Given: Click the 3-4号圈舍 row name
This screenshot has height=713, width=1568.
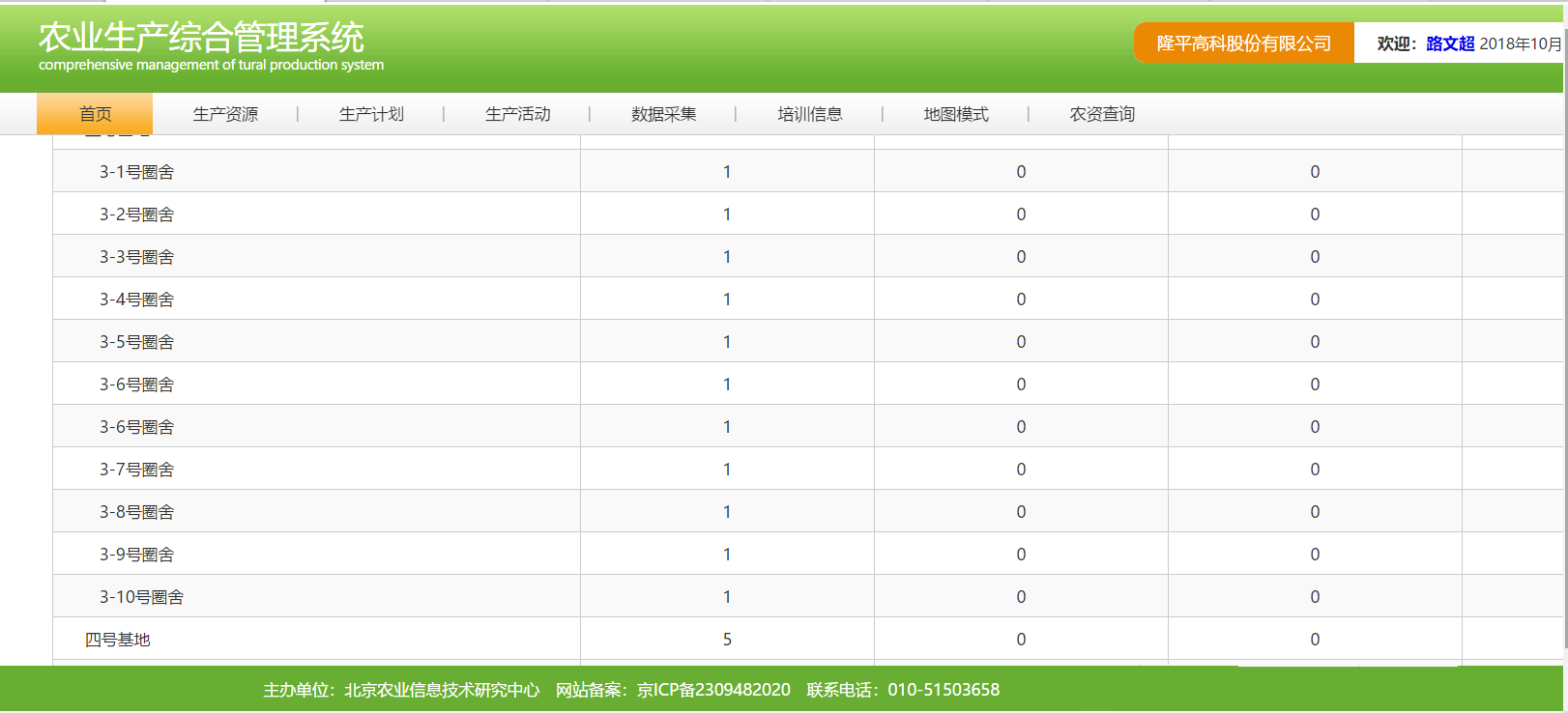Looking at the screenshot, I should [137, 299].
